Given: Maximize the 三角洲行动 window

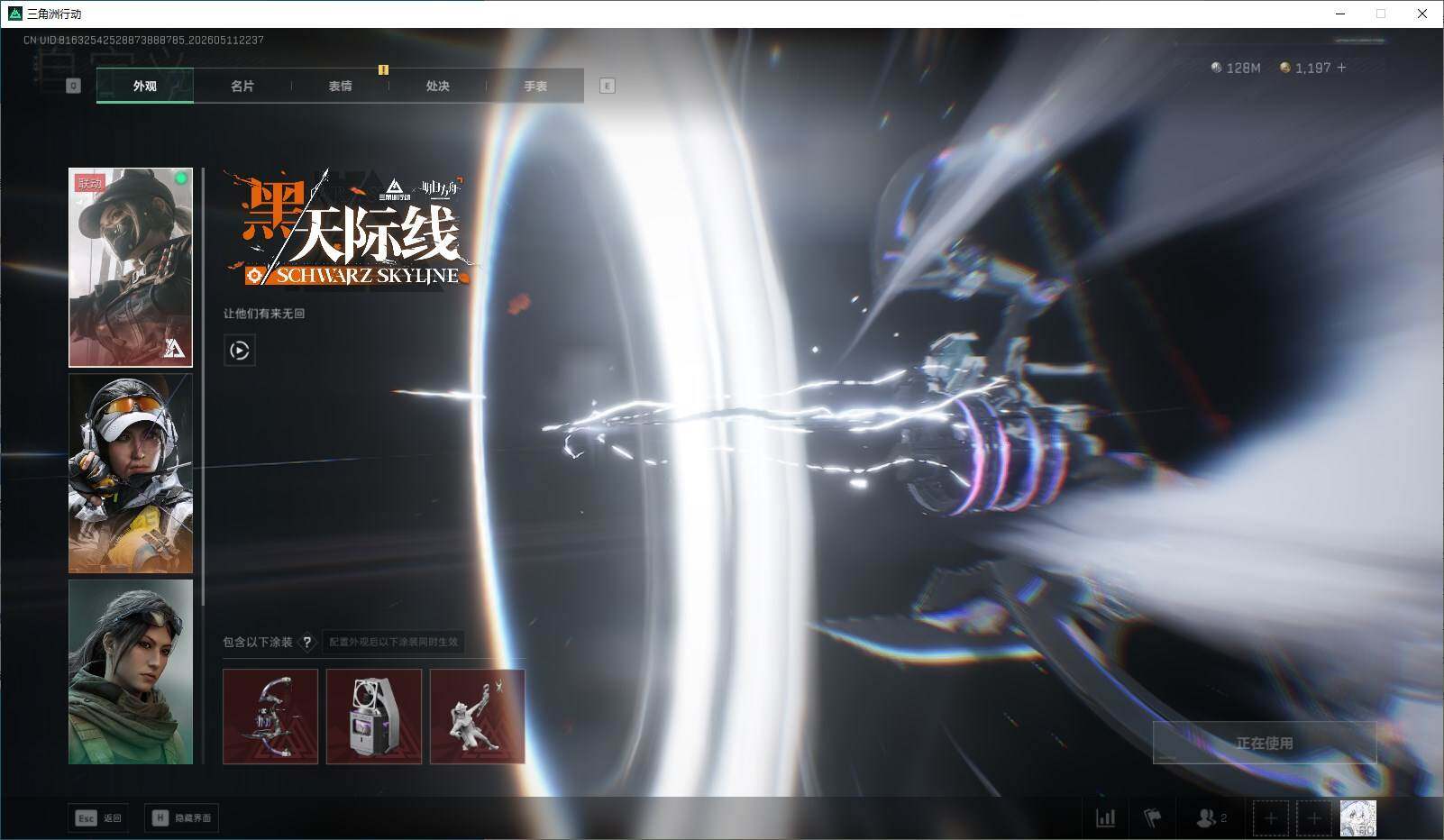Looking at the screenshot, I should [1381, 14].
